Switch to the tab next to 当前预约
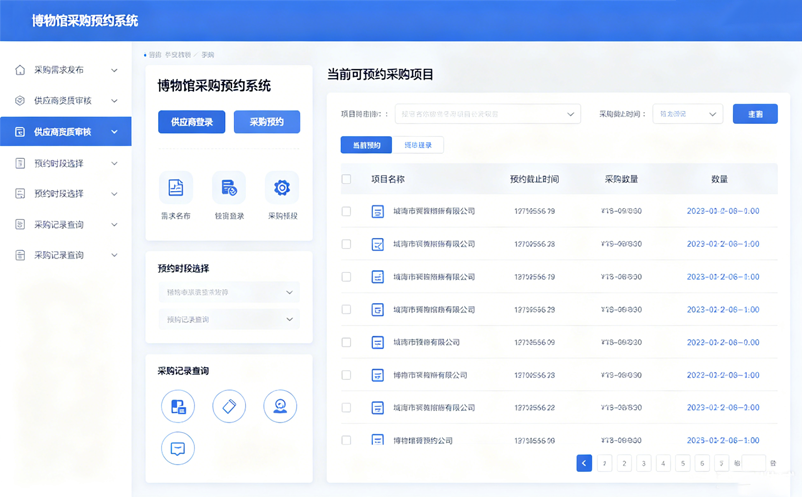Image resolution: width=802 pixels, height=497 pixels. 418,145
